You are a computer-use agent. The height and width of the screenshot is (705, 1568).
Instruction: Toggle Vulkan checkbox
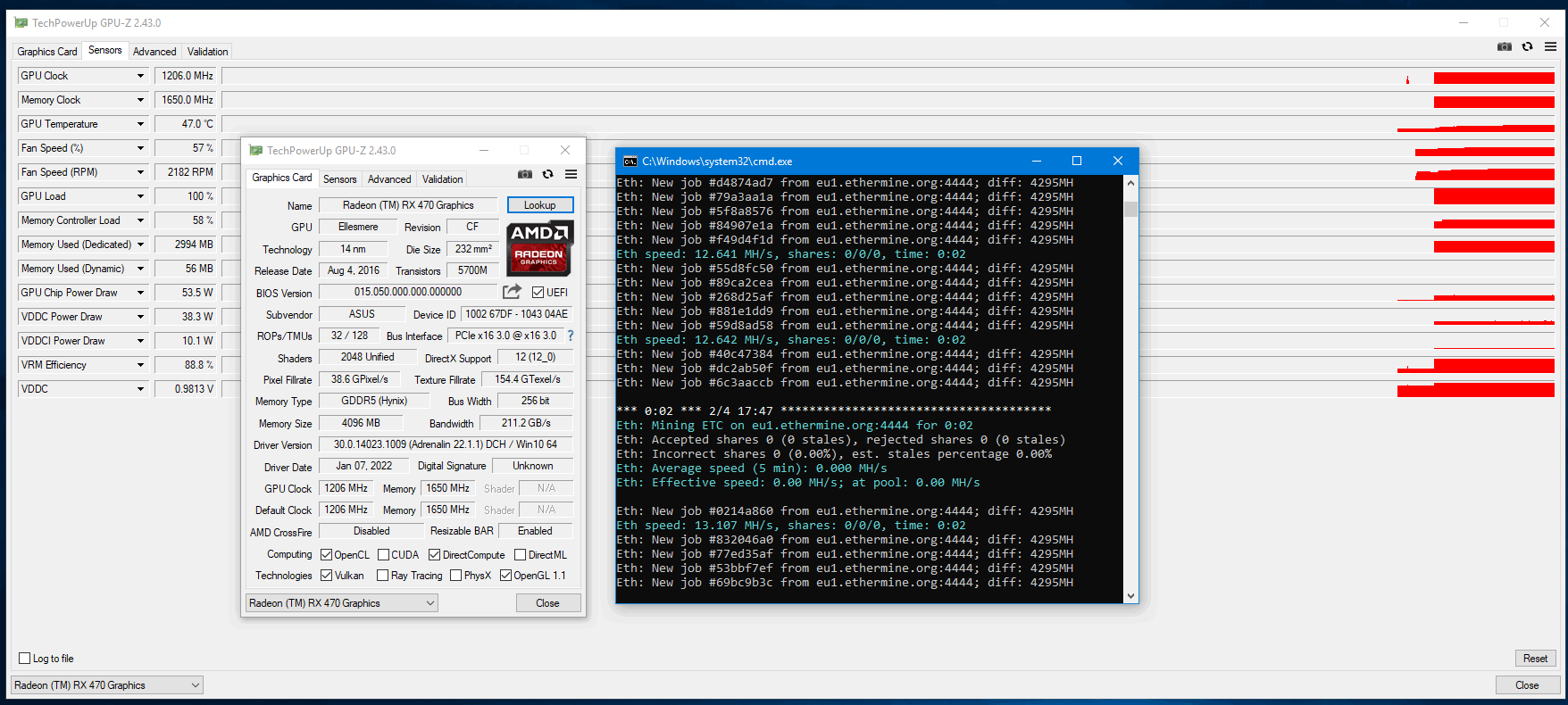coord(327,576)
